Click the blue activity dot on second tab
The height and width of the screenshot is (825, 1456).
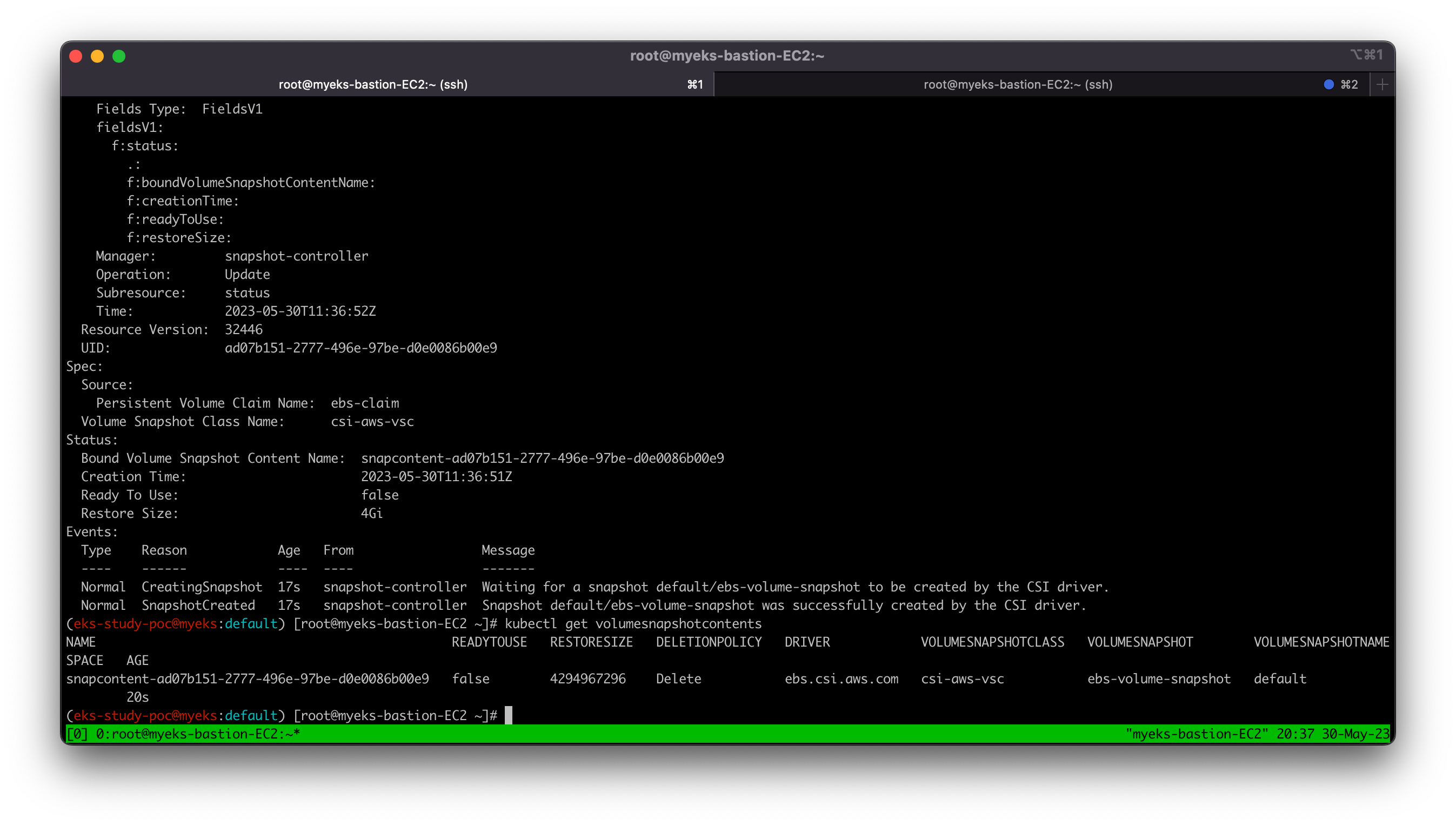[x=1328, y=84]
